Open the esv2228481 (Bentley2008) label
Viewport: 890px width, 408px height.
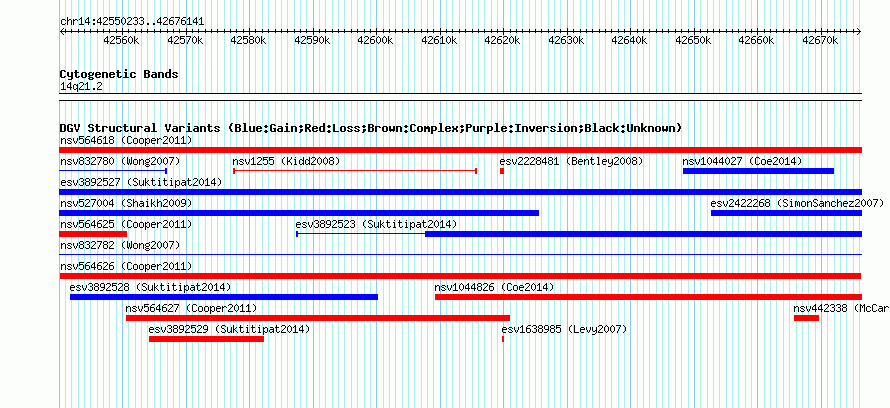pyautogui.click(x=571, y=161)
